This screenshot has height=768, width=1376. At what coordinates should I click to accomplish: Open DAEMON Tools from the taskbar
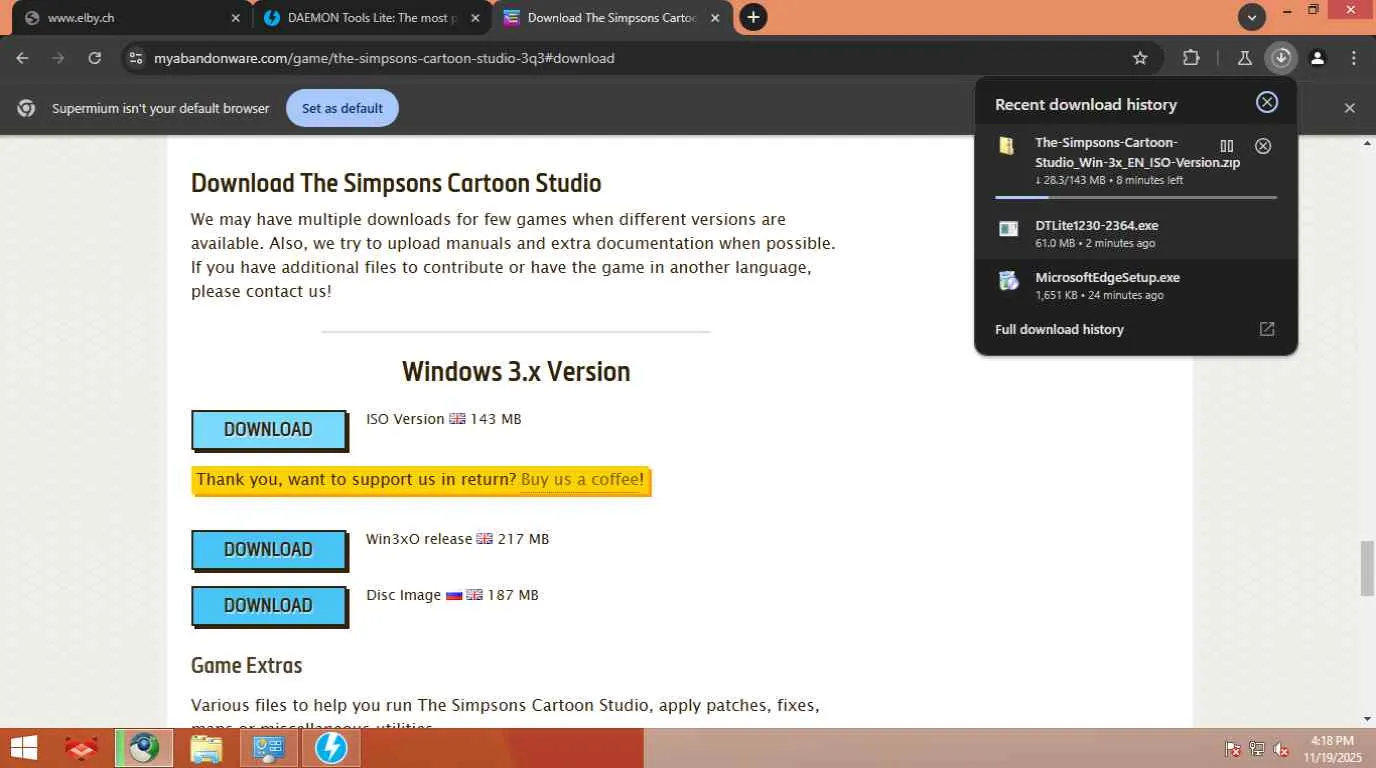coord(331,748)
